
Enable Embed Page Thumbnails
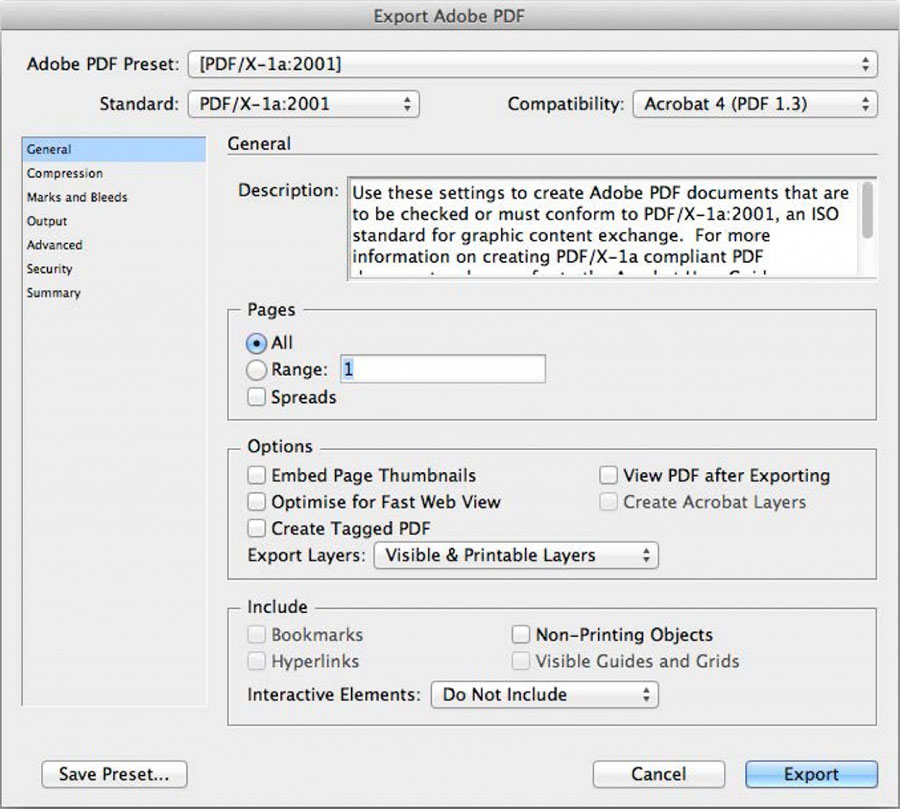click(256, 475)
